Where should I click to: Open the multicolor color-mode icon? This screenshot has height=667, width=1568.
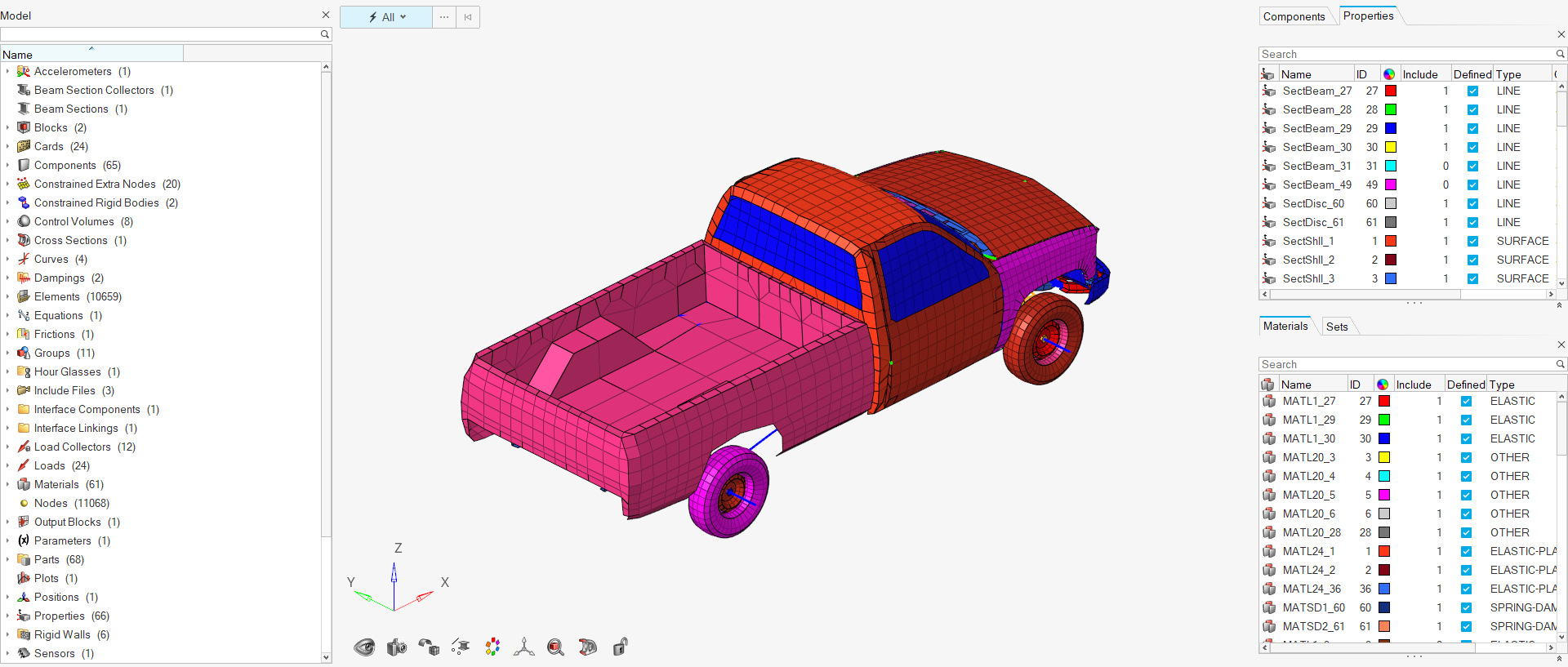pos(492,647)
